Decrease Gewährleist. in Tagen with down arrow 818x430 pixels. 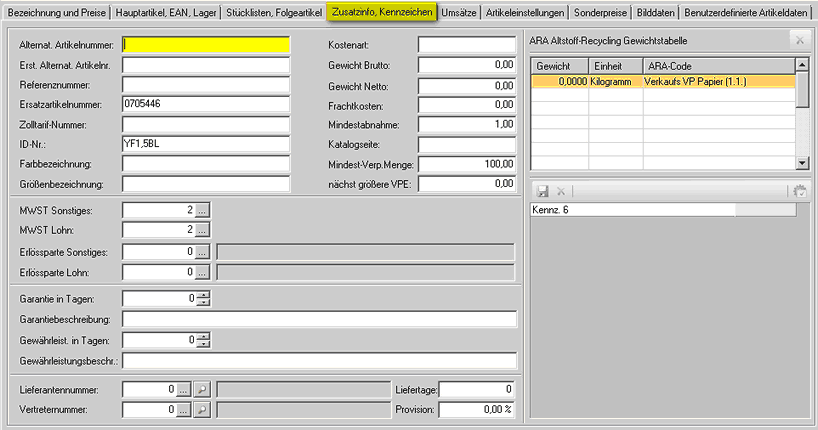click(204, 344)
